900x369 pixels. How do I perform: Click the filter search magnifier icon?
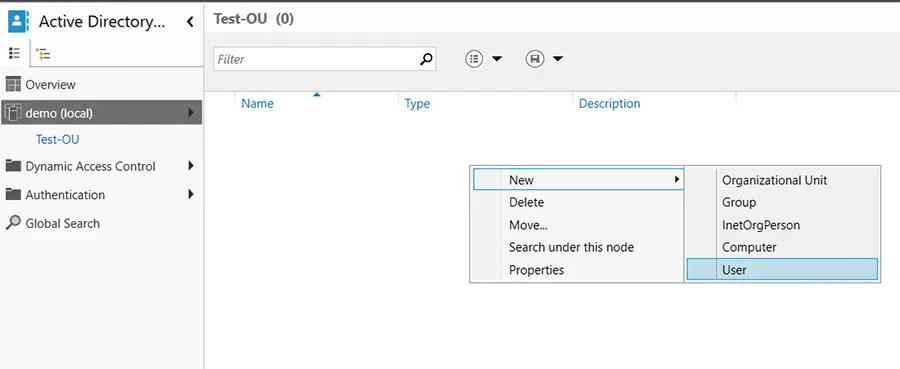point(426,59)
